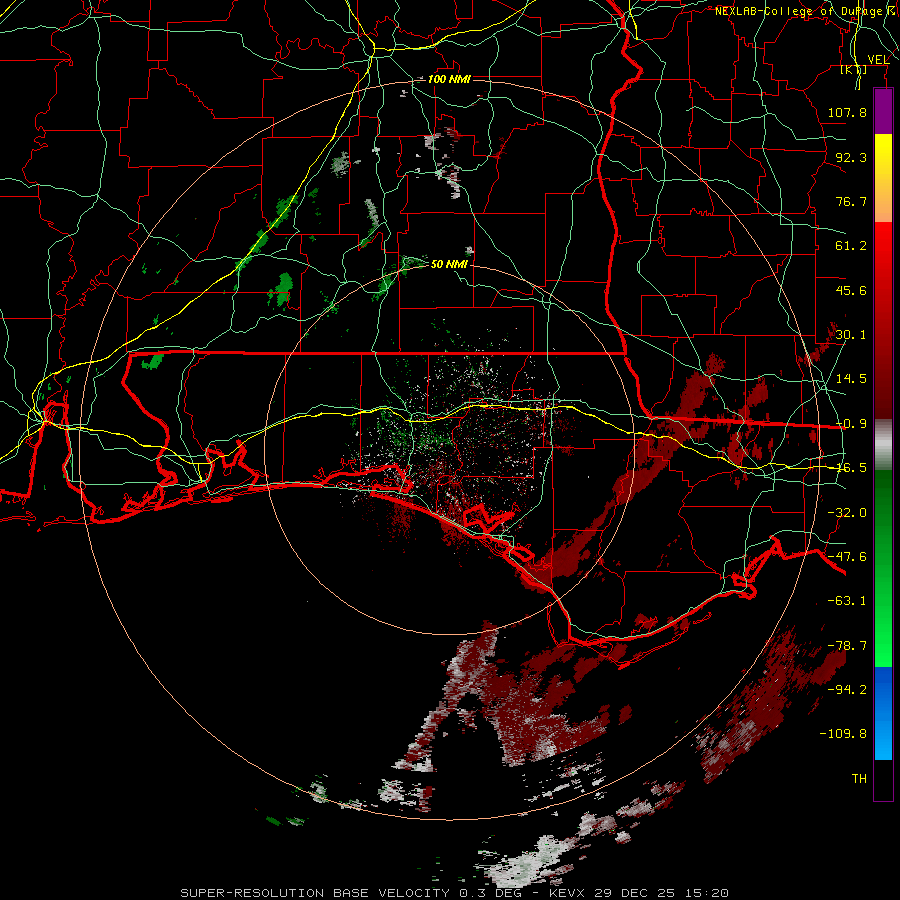Click the blue segment of the velocity color bar
Screen dimensions: 900x900
tap(883, 713)
